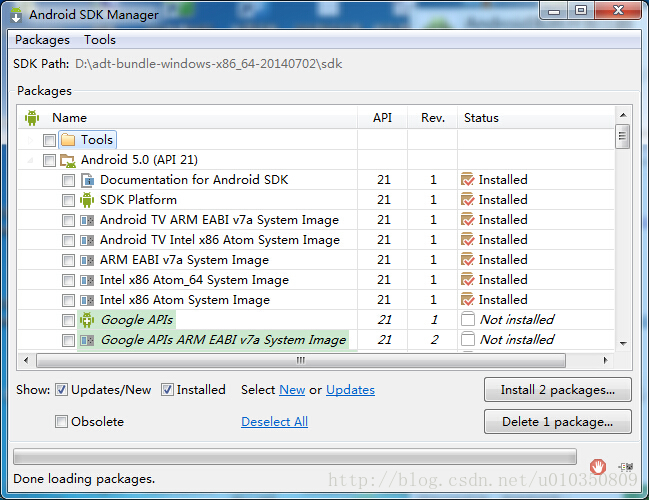Click Install 2 packages button

pos(558,389)
